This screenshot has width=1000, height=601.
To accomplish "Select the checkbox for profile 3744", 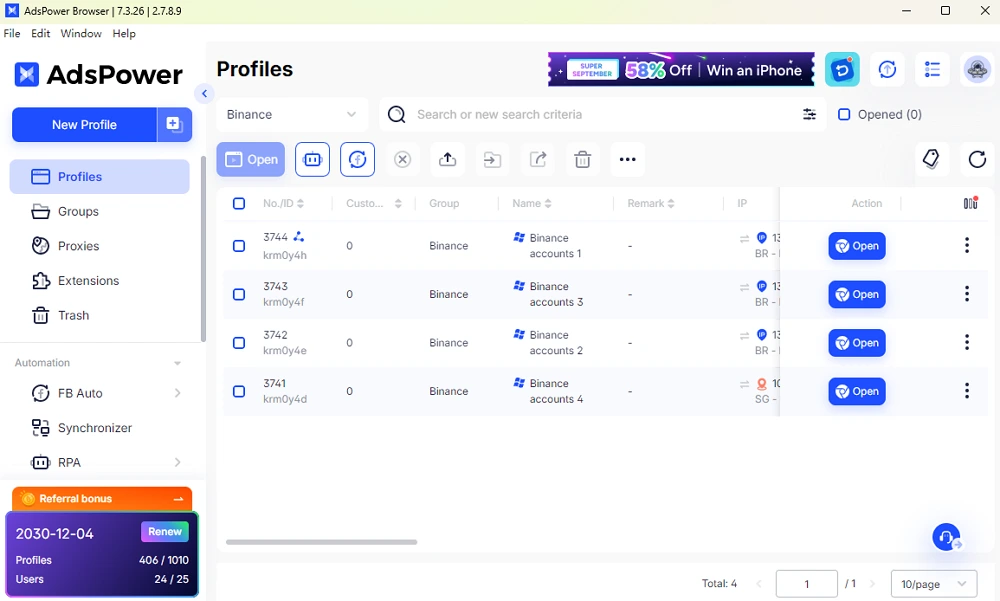I will coord(239,246).
